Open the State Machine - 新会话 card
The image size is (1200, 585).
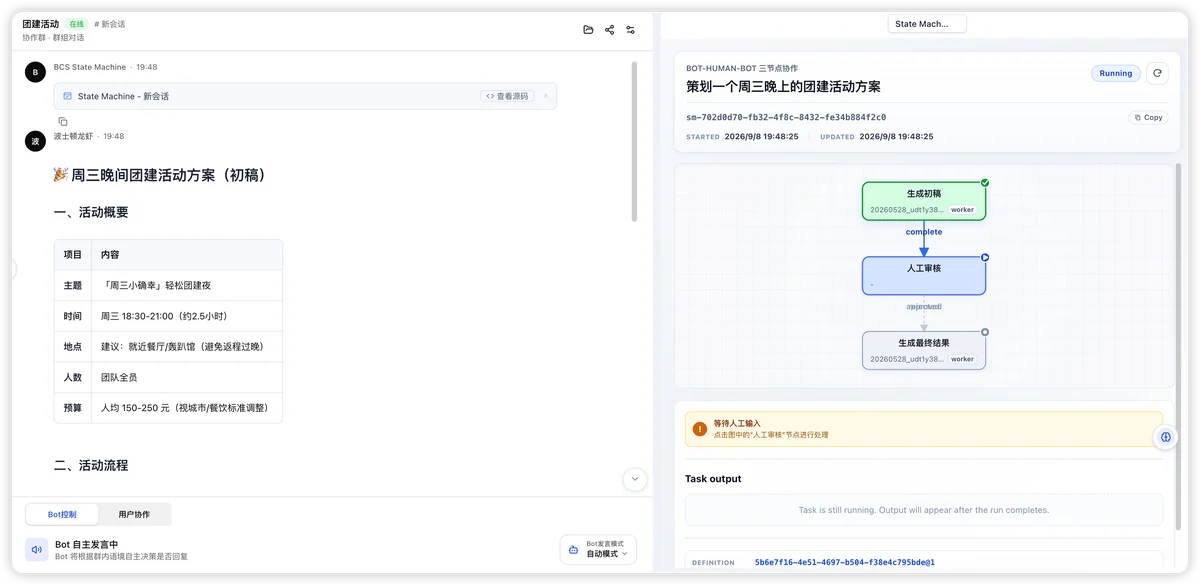pyautogui.click(x=305, y=96)
